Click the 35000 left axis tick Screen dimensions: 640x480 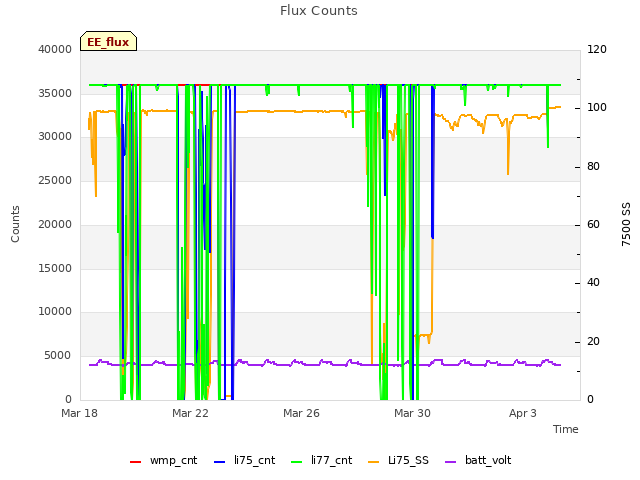55,93
